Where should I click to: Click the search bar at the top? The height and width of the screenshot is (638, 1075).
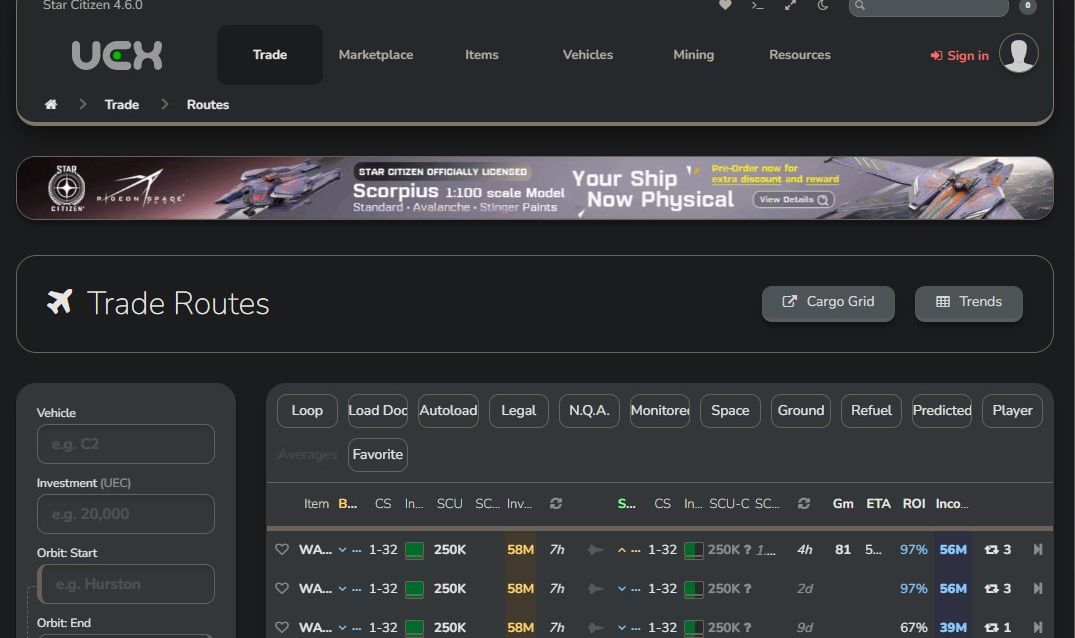(928, 6)
